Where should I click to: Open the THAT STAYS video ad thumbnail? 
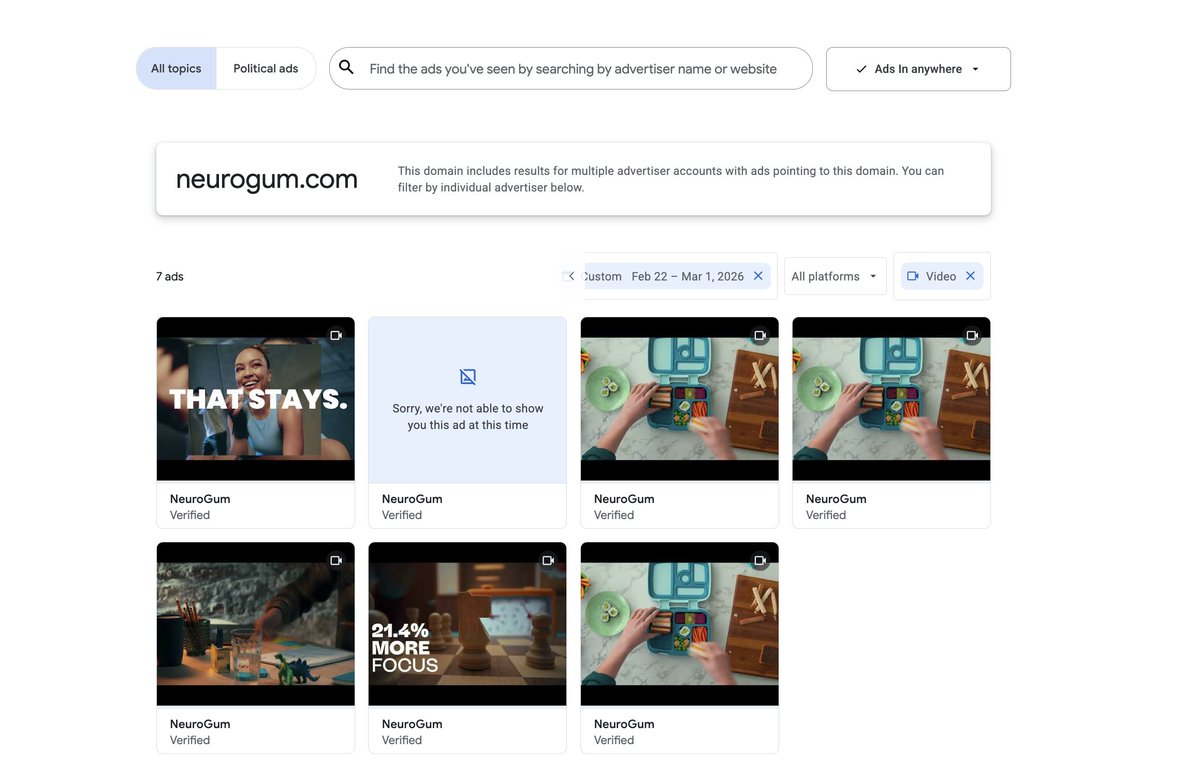[256, 400]
